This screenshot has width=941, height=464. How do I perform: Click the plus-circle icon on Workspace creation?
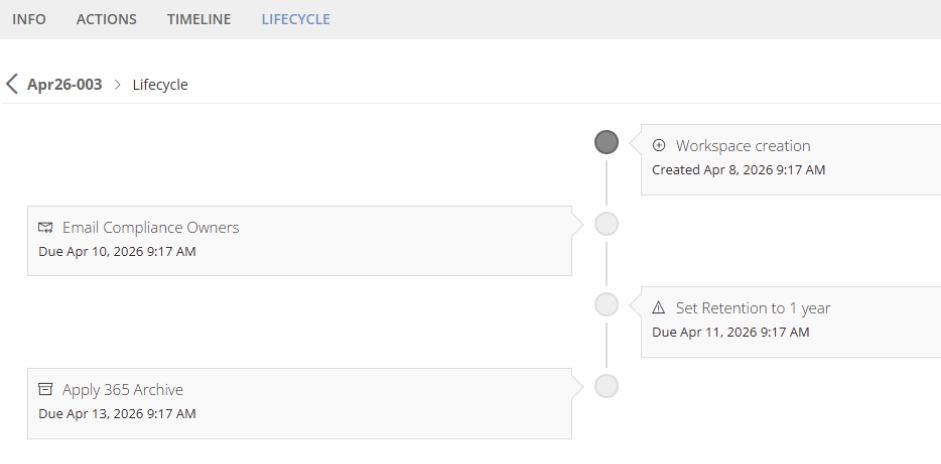(659, 145)
